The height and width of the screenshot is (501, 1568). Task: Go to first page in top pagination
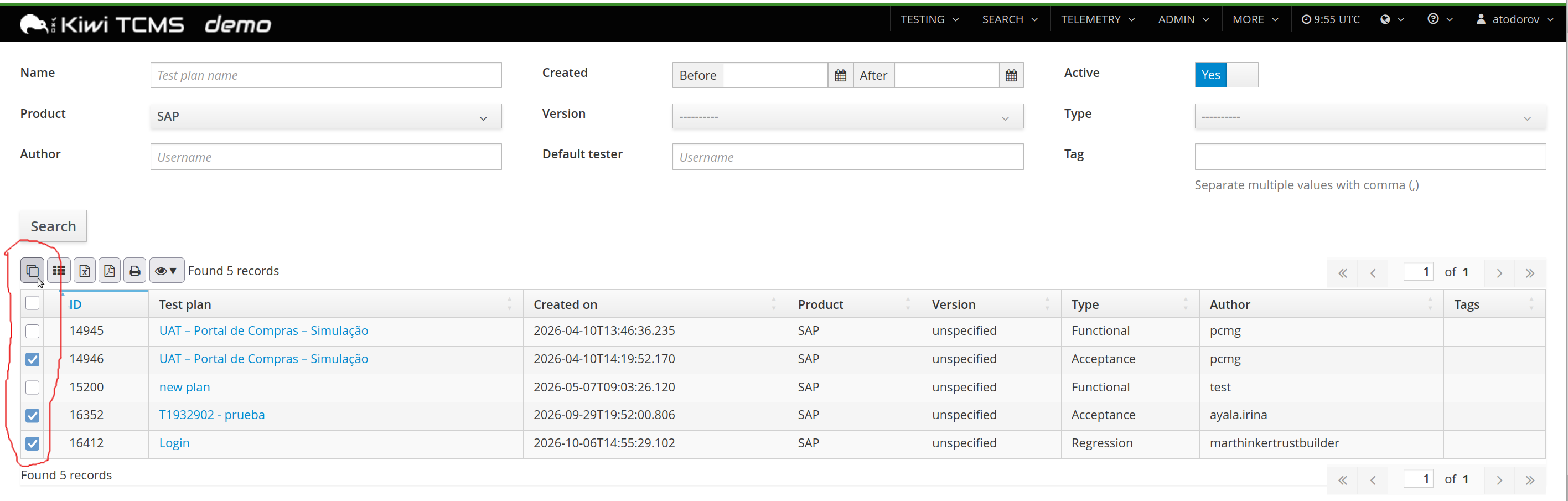(1342, 273)
